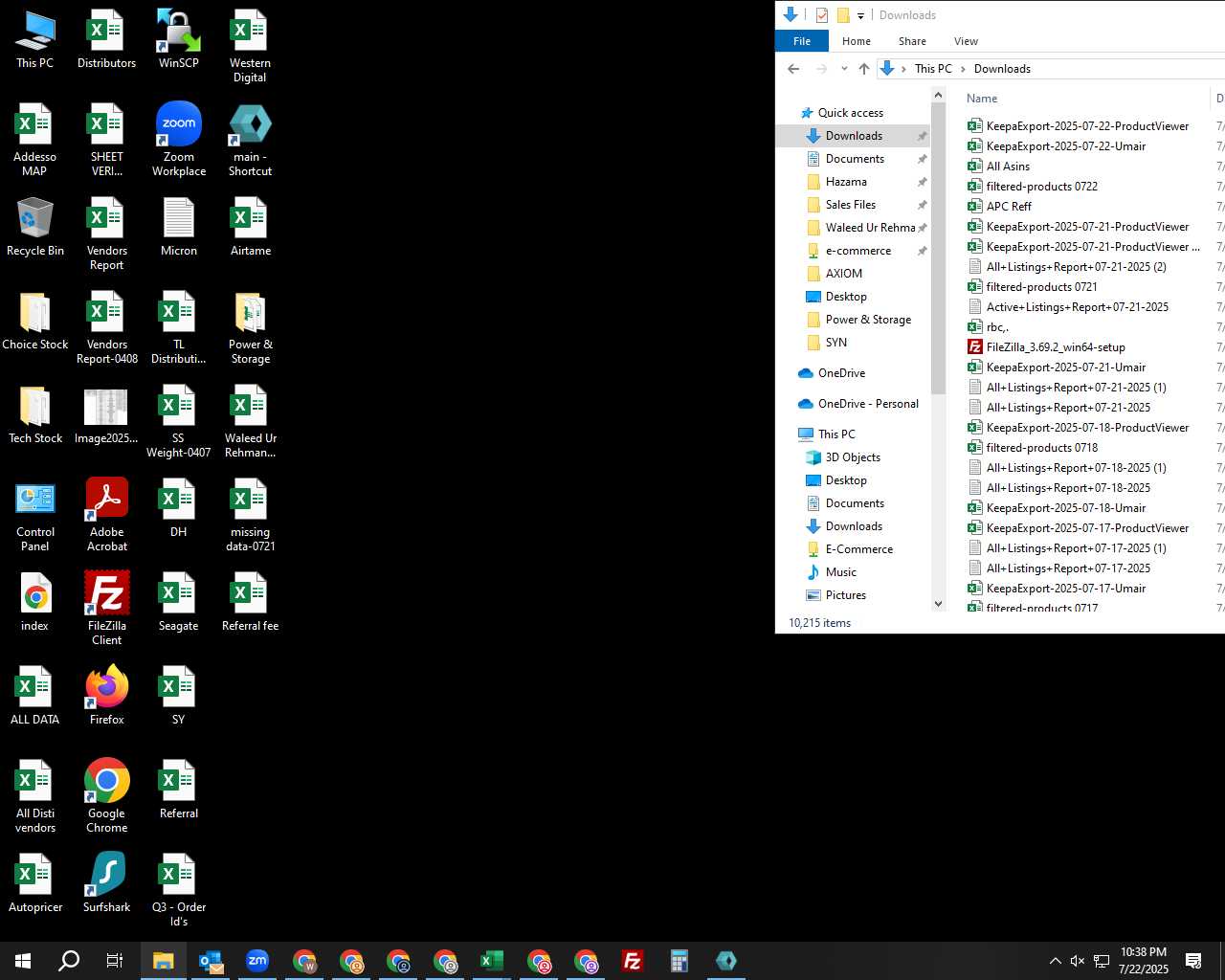Image resolution: width=1225 pixels, height=980 pixels.
Task: Open taskbar Search
Action: tap(69, 961)
